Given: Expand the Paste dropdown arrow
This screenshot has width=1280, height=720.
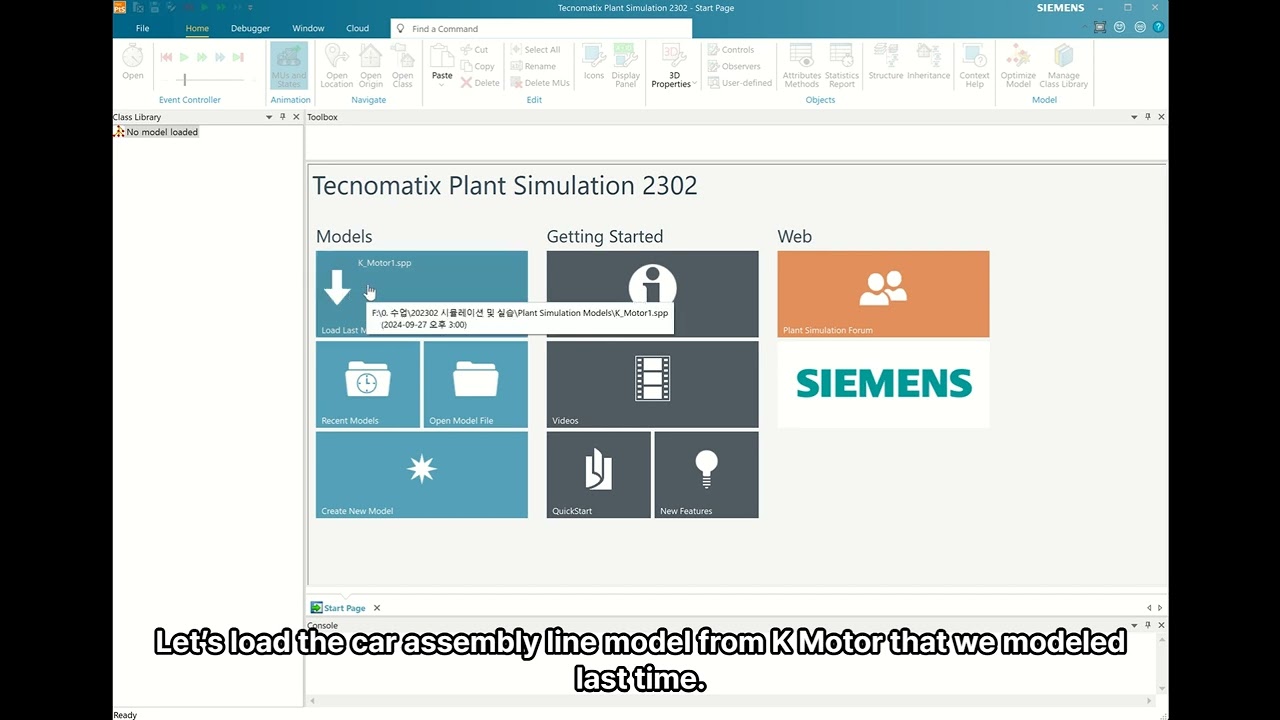Looking at the screenshot, I should (x=442, y=85).
